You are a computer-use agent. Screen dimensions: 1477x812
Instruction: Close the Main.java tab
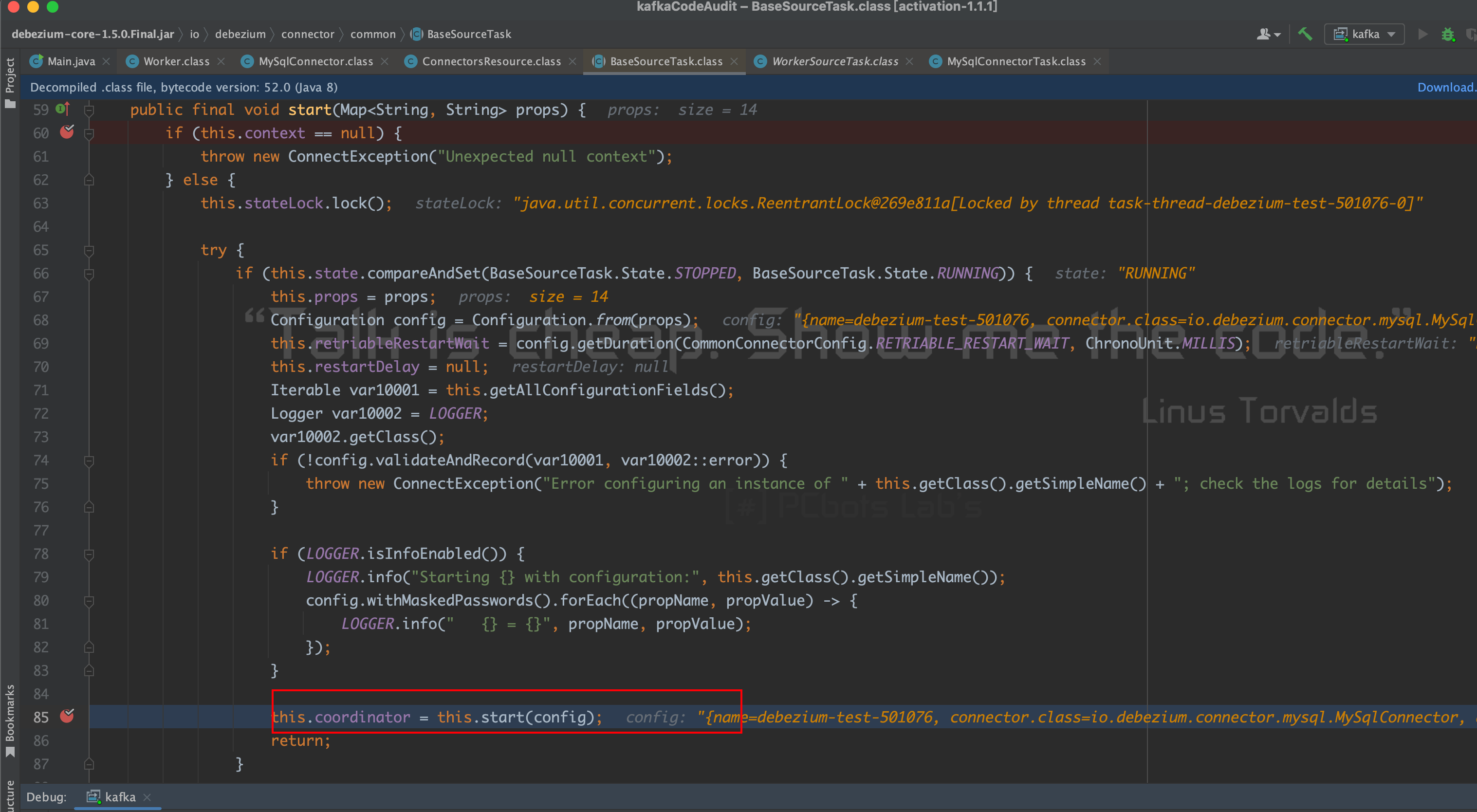[106, 61]
